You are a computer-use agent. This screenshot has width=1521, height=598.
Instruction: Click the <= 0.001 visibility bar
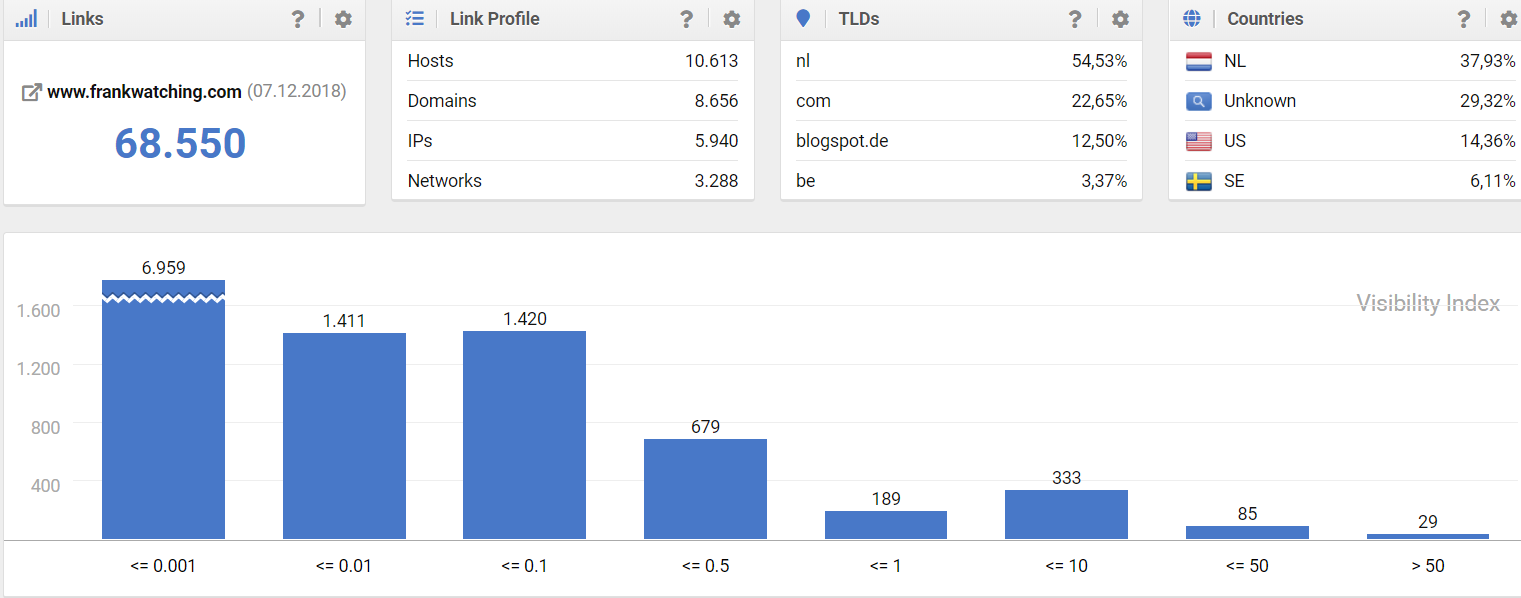point(164,410)
